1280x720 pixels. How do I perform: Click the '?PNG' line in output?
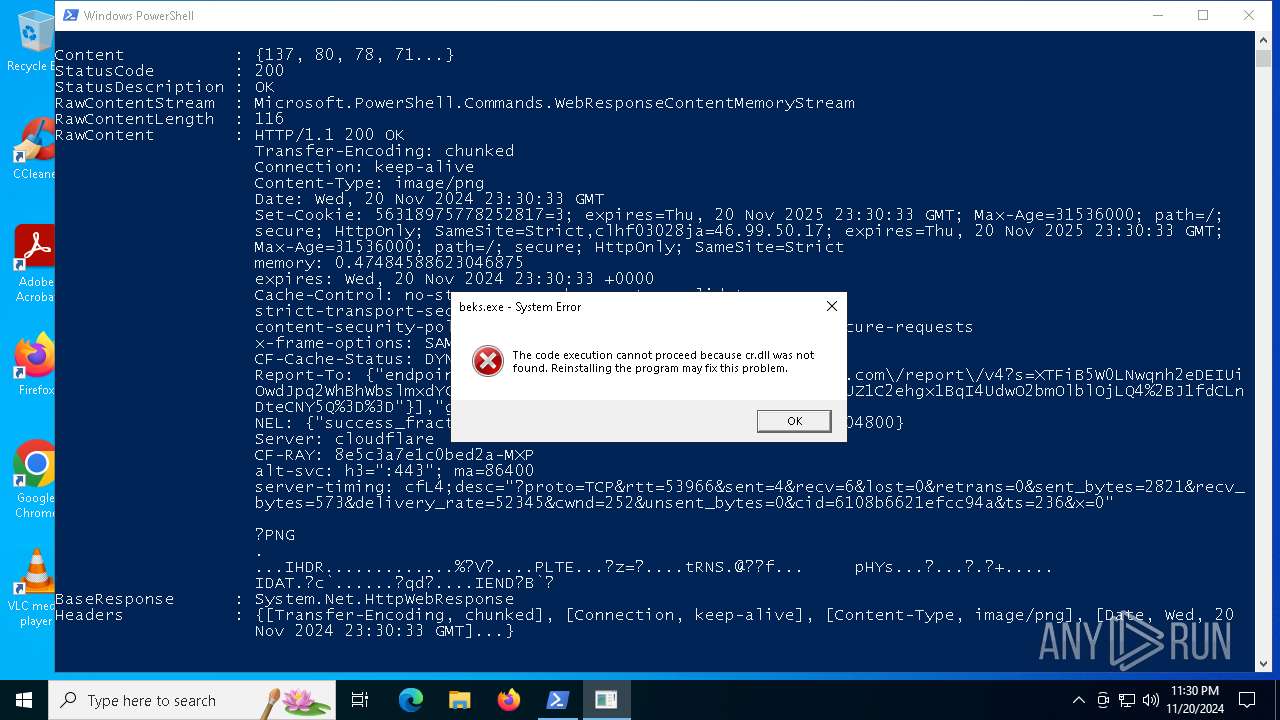pos(274,535)
